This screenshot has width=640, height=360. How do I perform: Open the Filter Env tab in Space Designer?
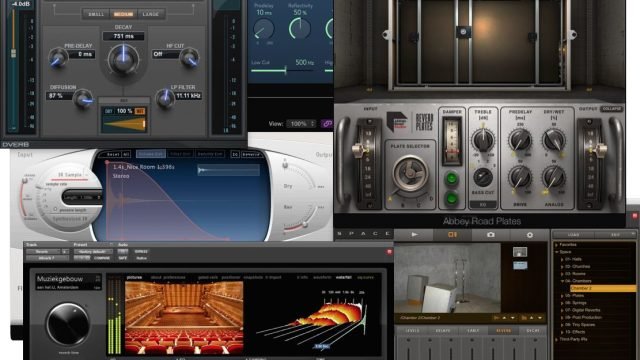coord(180,154)
